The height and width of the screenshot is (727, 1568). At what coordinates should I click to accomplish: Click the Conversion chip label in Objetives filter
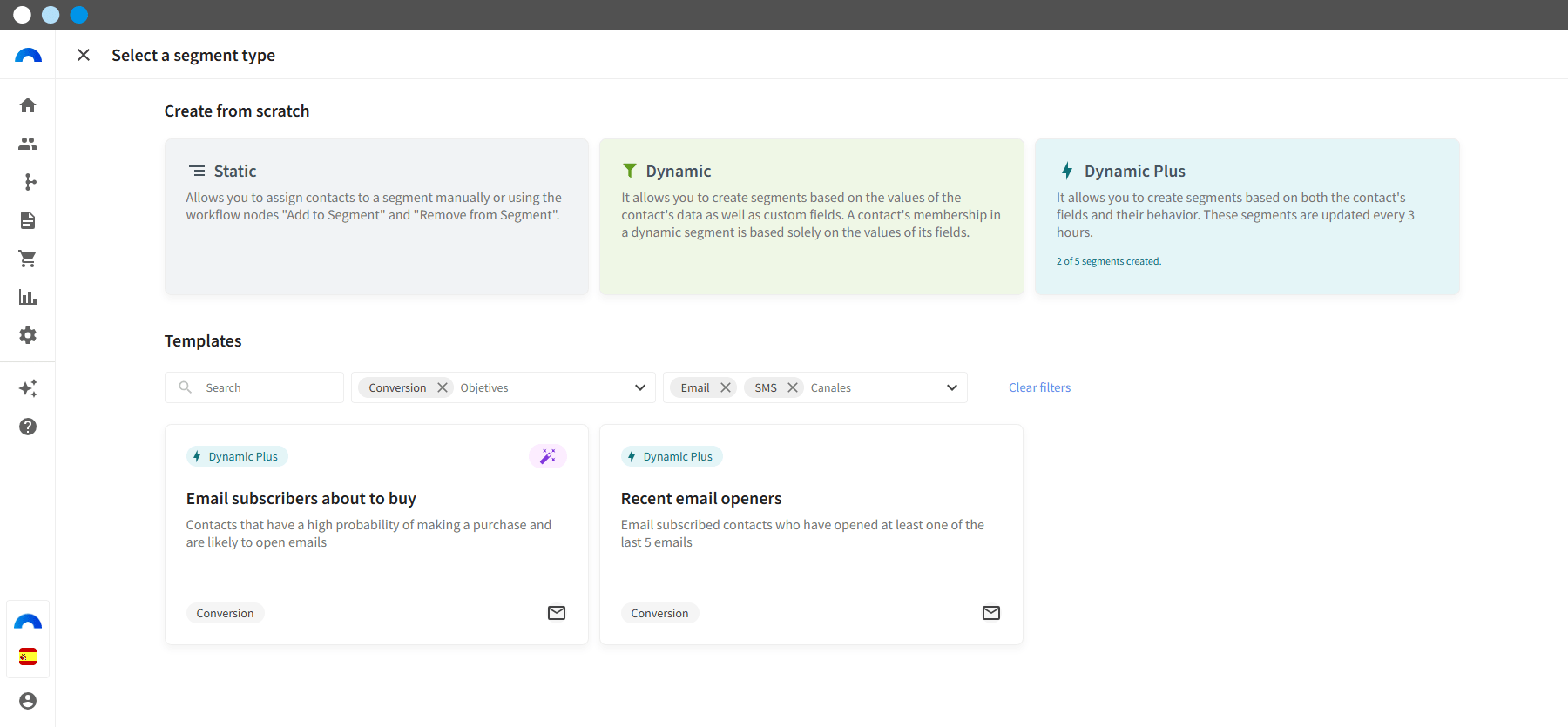coord(397,387)
